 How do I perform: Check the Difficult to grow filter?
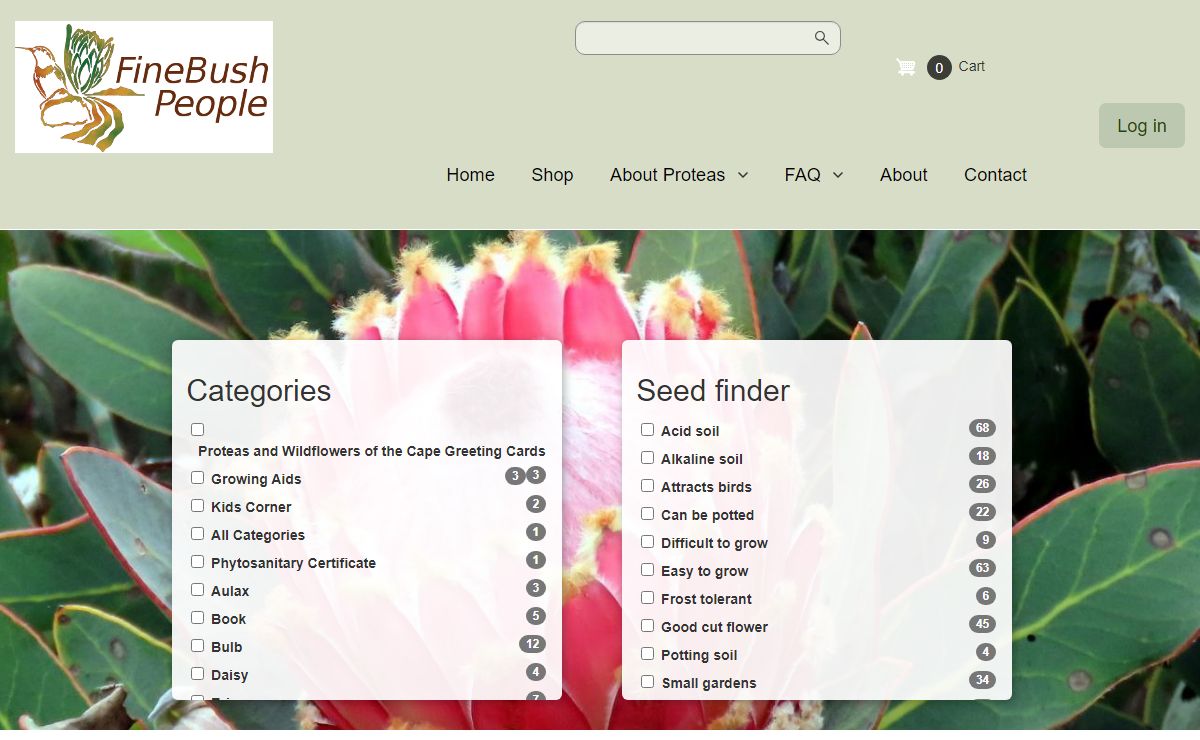point(647,541)
